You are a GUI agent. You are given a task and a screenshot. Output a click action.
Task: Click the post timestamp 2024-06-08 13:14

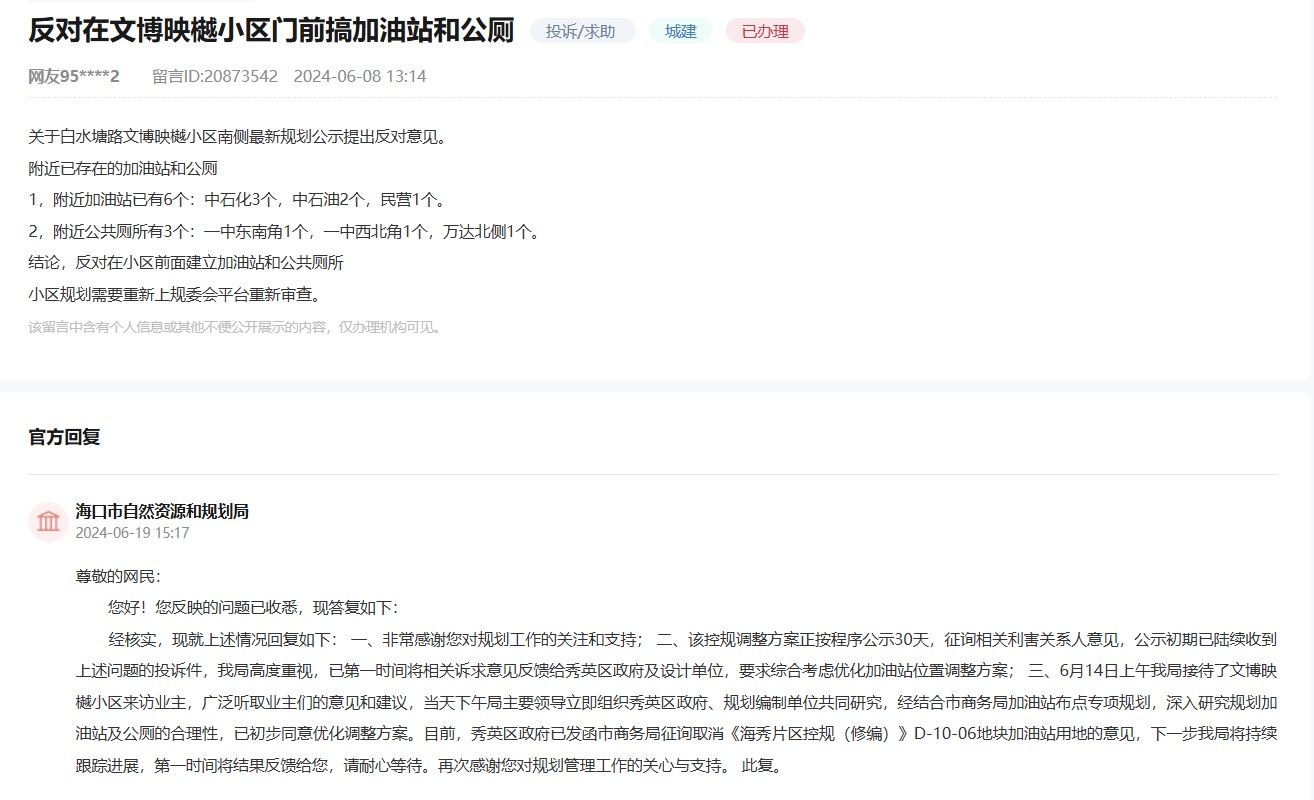pos(359,76)
